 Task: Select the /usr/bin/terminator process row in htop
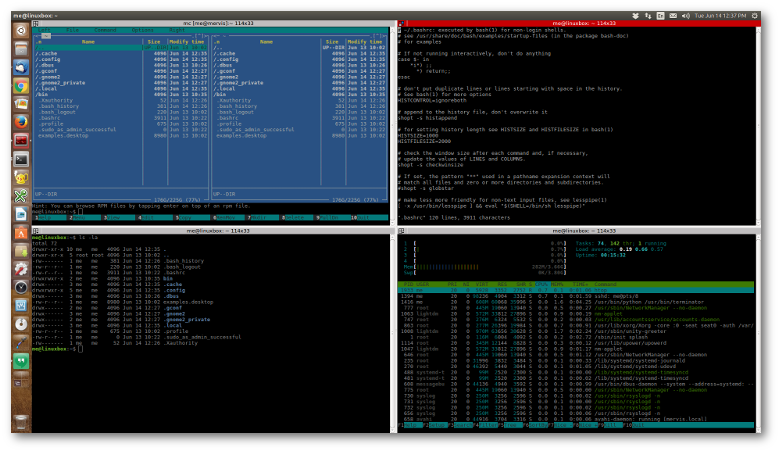point(576,302)
